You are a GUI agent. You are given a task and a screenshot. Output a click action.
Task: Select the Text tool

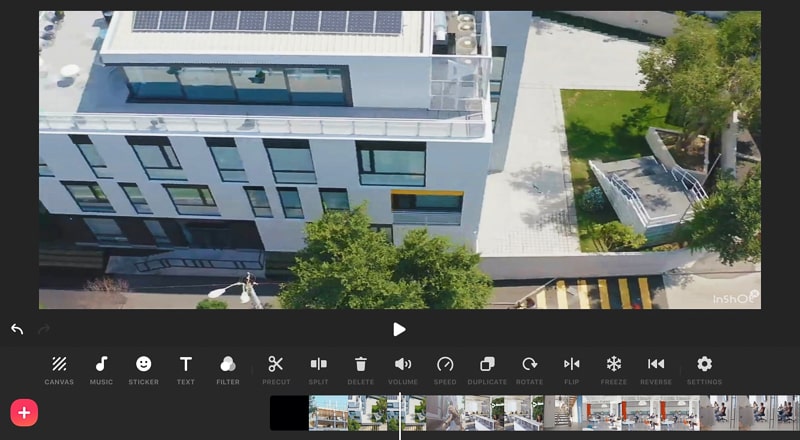[x=186, y=370]
